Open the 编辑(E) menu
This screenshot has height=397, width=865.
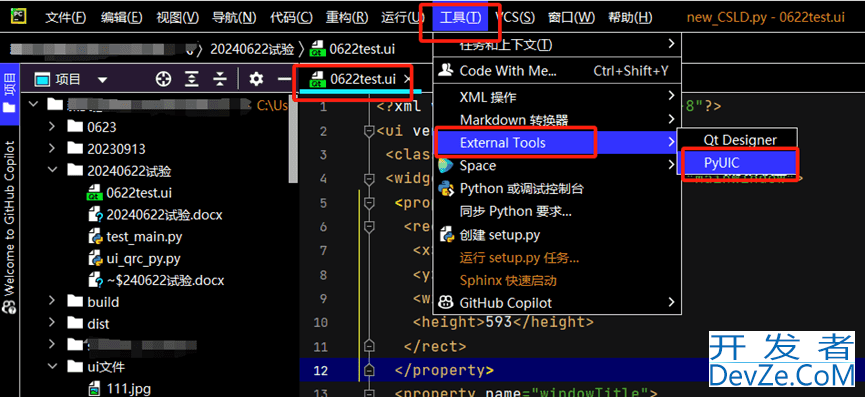121,17
